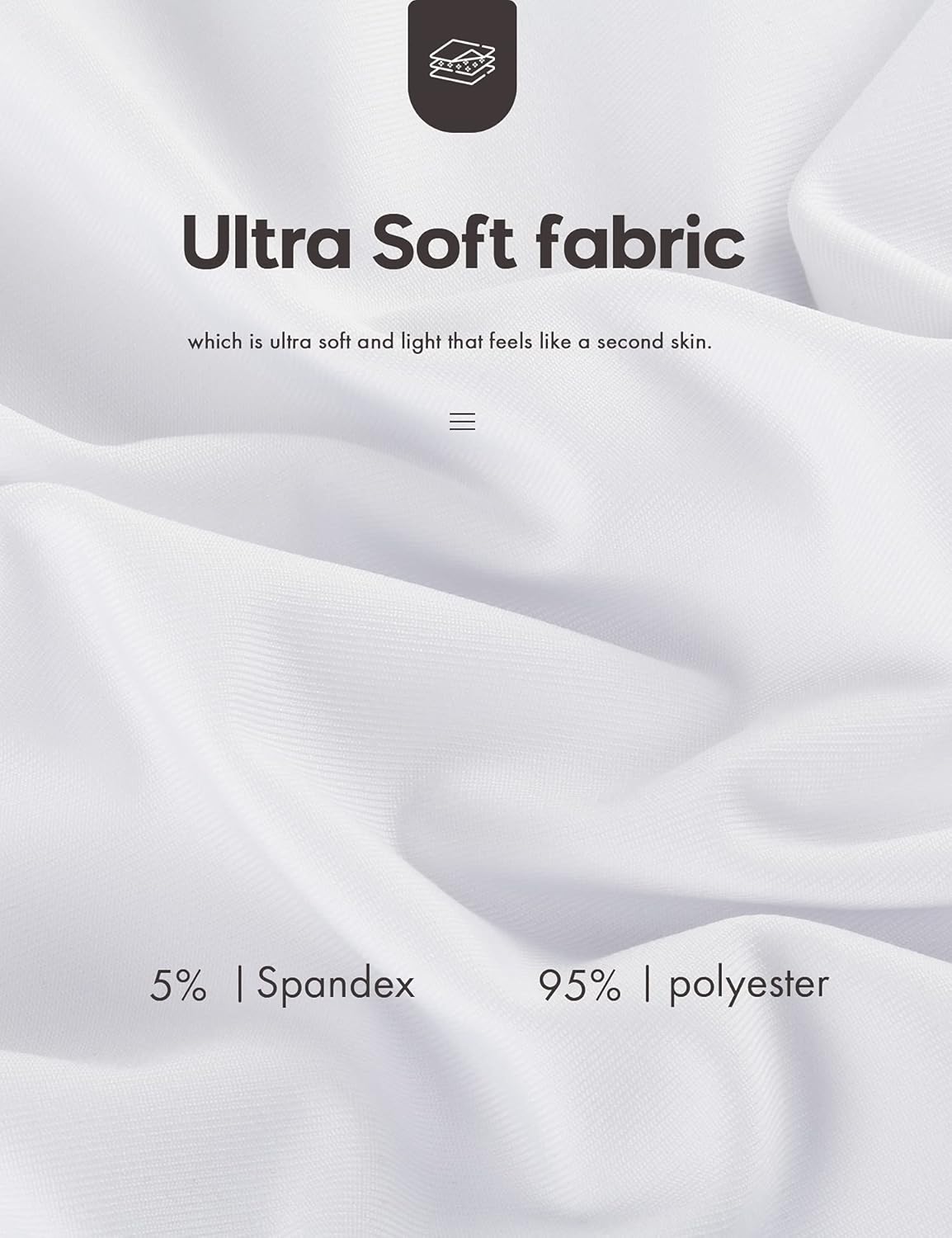Click the three-line menu icon
This screenshot has height=1238, width=952.
click(462, 421)
